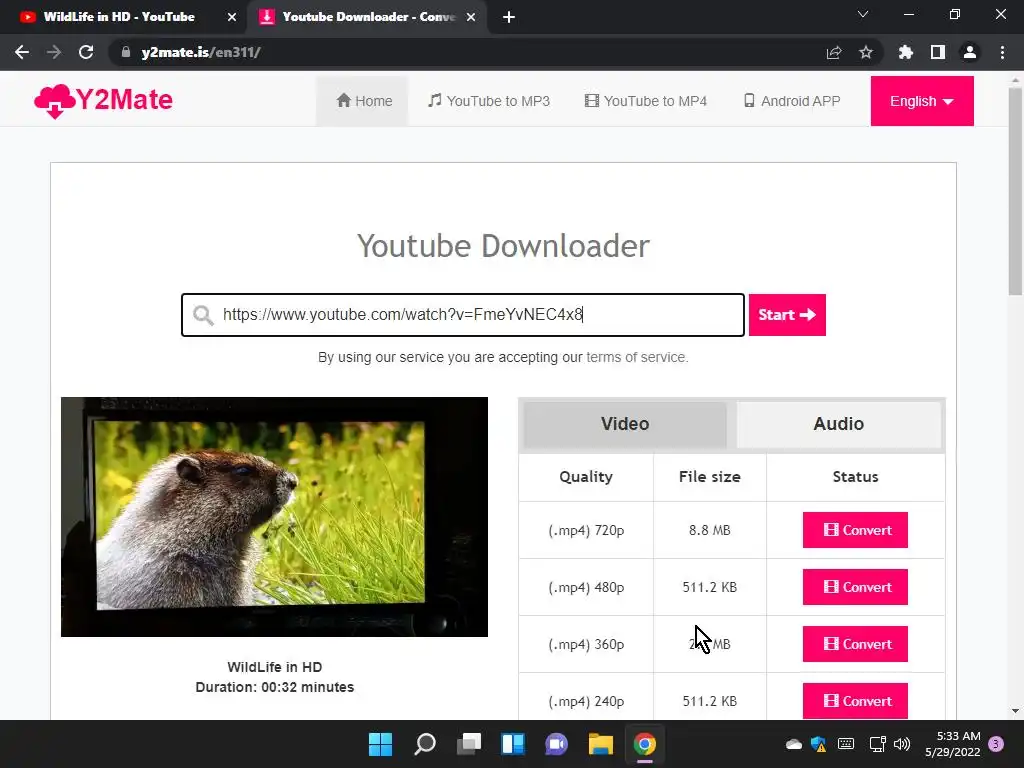Click the browser forward arrow
Image resolution: width=1024 pixels, height=768 pixels.
54,52
